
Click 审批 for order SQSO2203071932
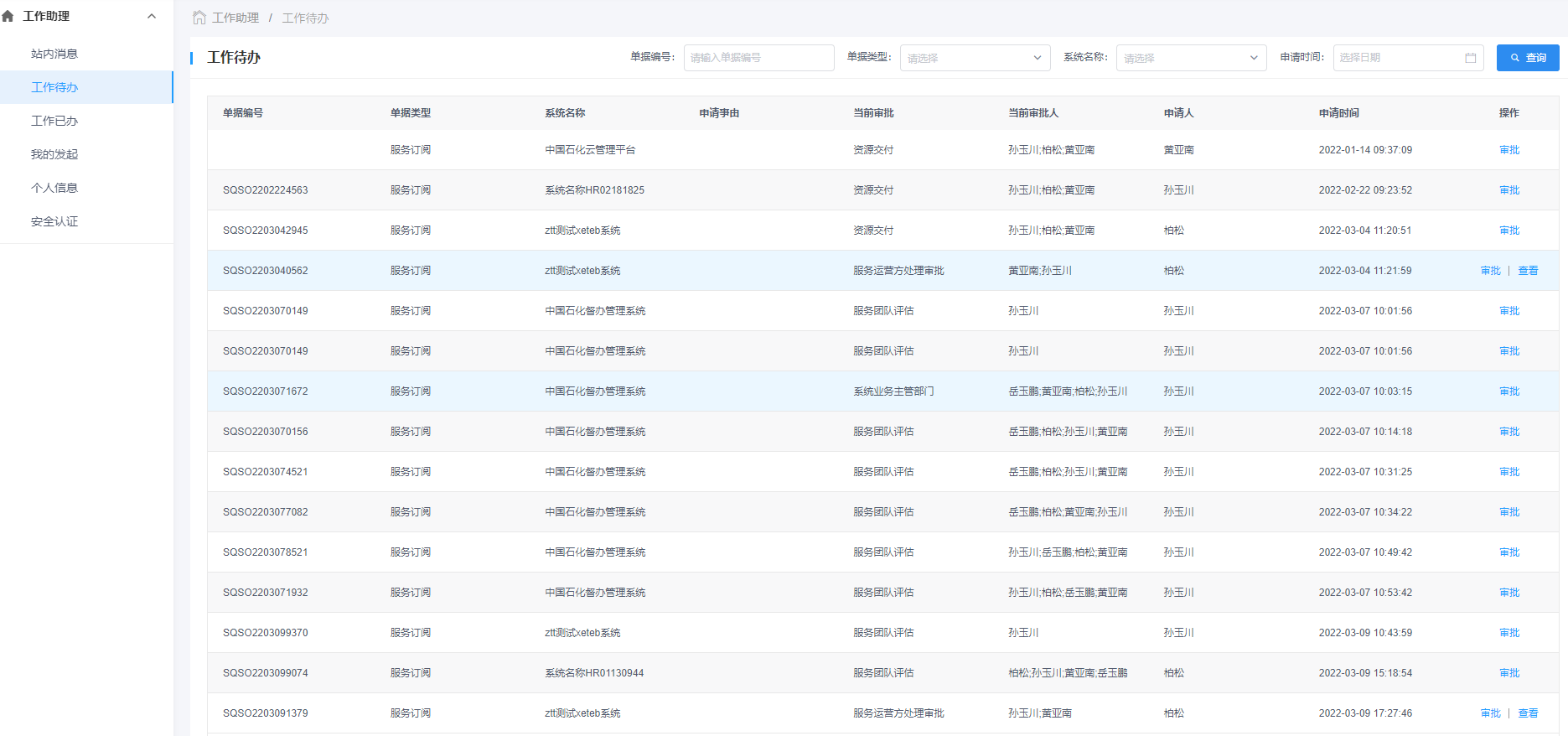click(1509, 593)
